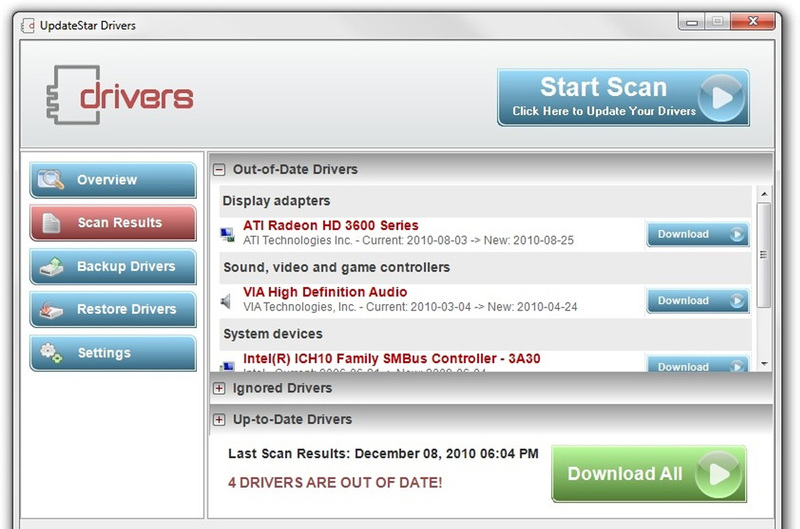The width and height of the screenshot is (800, 529).
Task: Click the Last Scan Results date text
Action: coord(383,454)
